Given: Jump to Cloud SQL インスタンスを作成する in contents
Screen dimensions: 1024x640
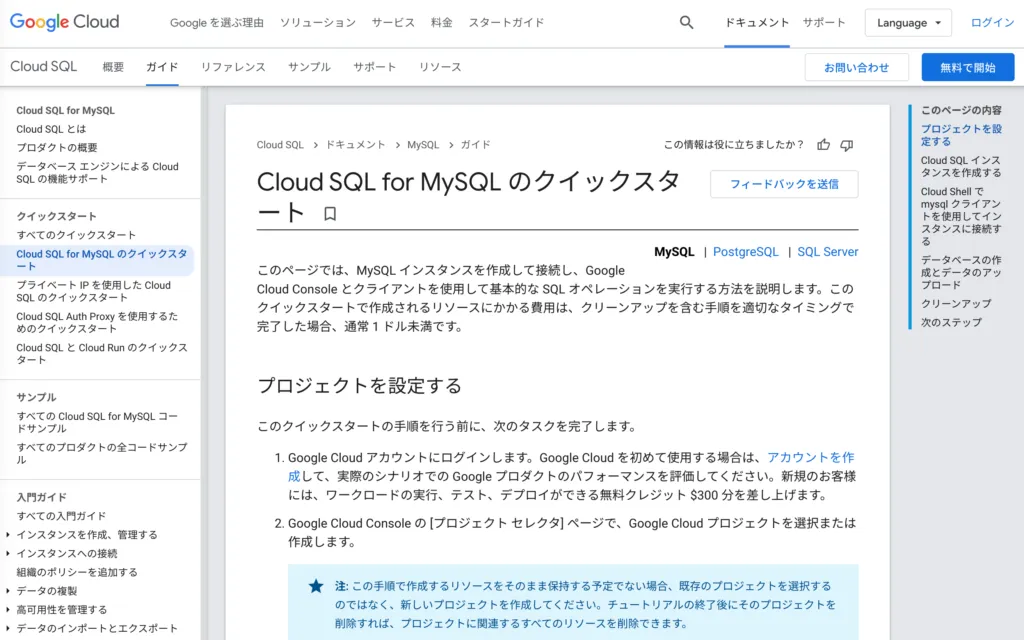Looking at the screenshot, I should 961,167.
